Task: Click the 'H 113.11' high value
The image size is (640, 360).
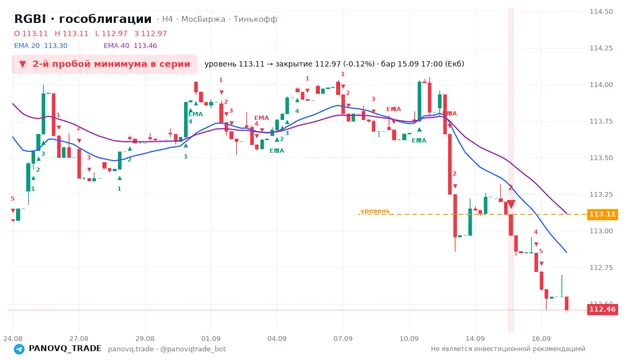Action: [71, 33]
